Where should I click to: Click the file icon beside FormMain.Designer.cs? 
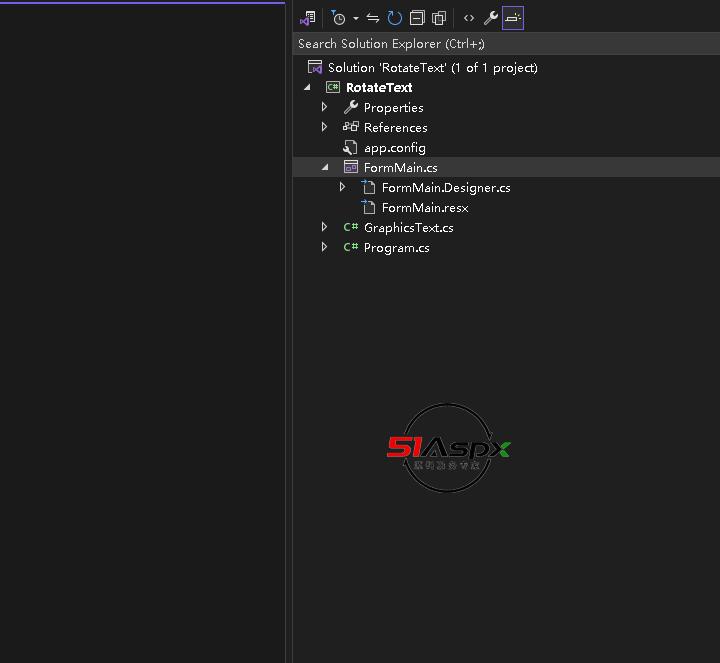(368, 187)
